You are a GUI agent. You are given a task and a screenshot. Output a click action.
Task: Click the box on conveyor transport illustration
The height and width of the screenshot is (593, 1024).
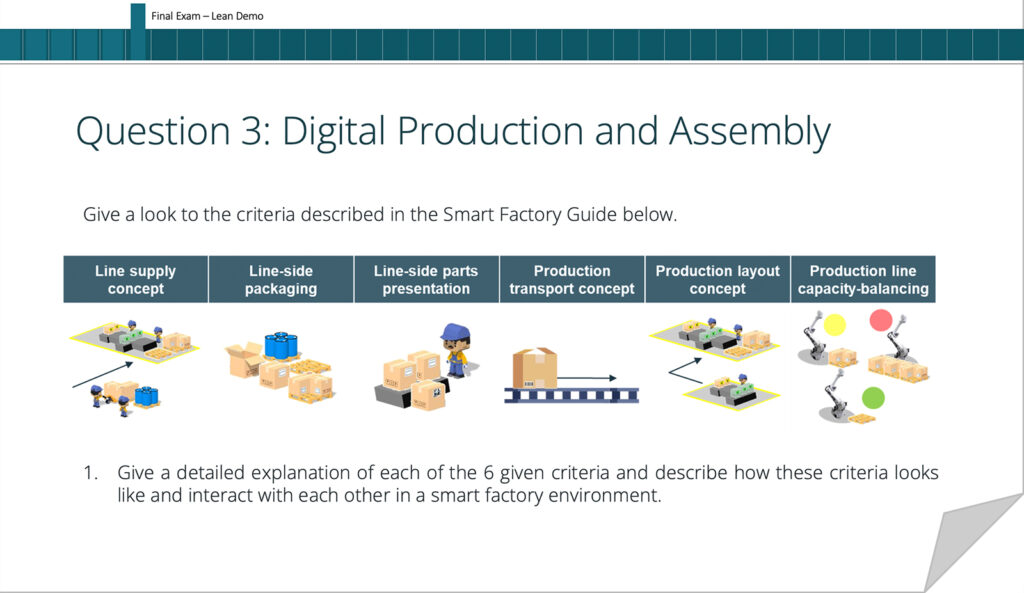pyautogui.click(x=571, y=375)
